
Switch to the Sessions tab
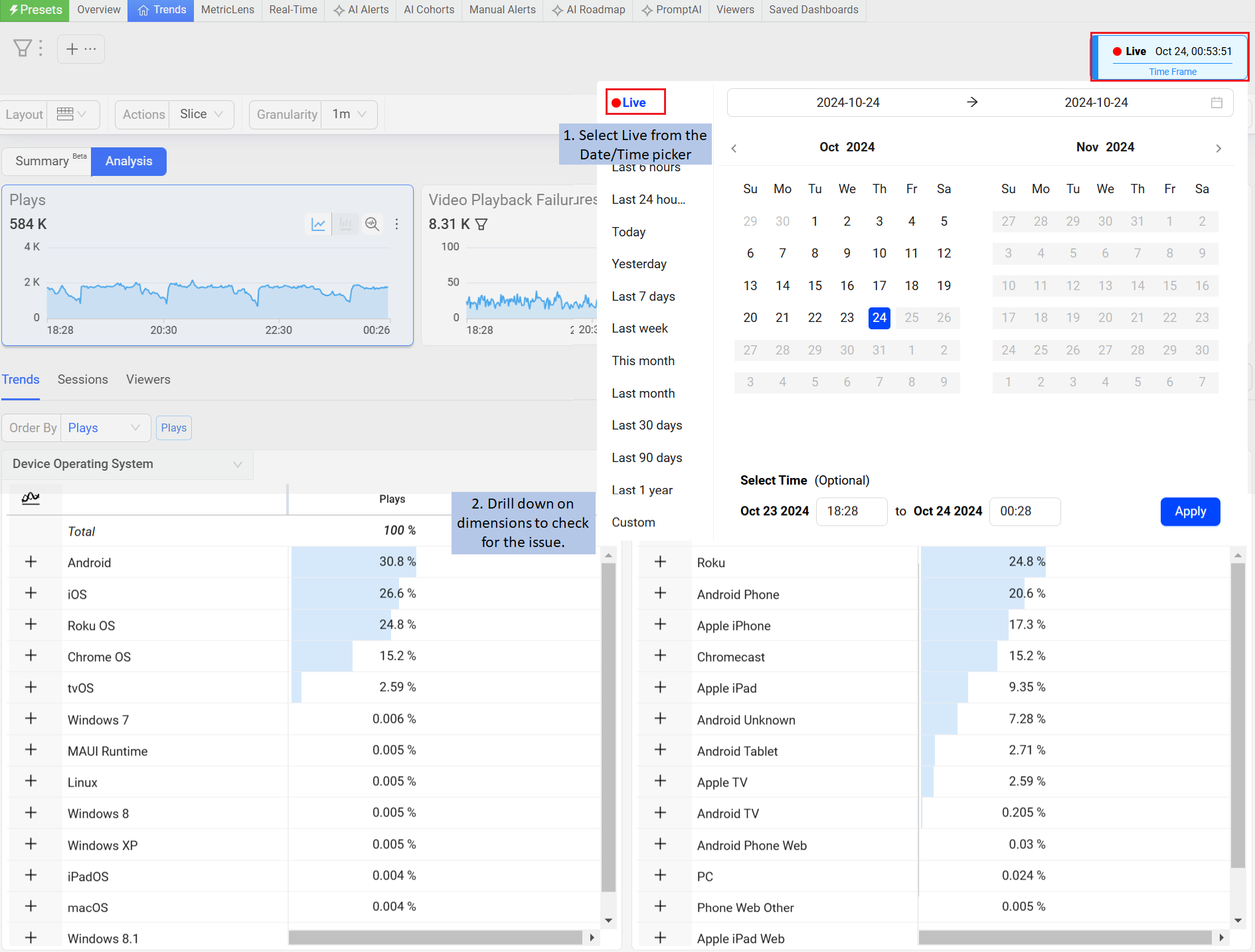[82, 380]
